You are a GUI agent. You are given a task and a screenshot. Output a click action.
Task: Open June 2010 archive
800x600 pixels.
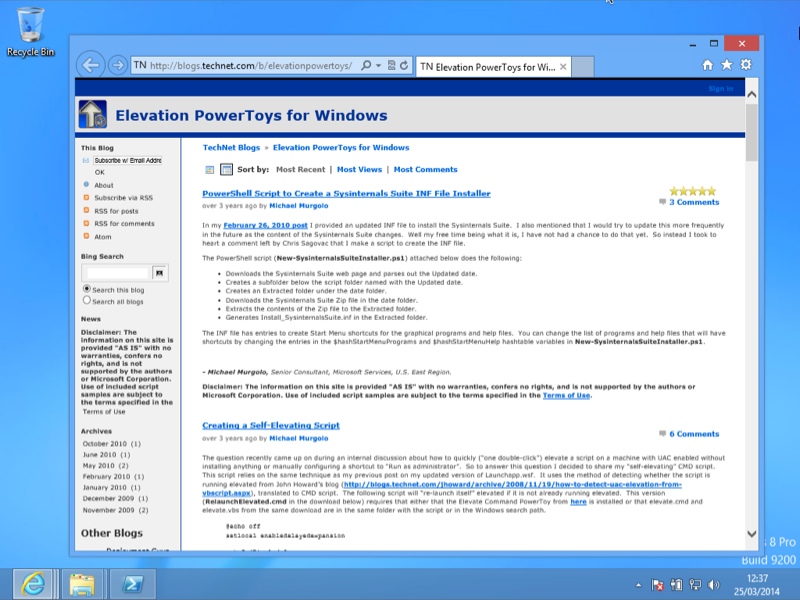pos(106,455)
